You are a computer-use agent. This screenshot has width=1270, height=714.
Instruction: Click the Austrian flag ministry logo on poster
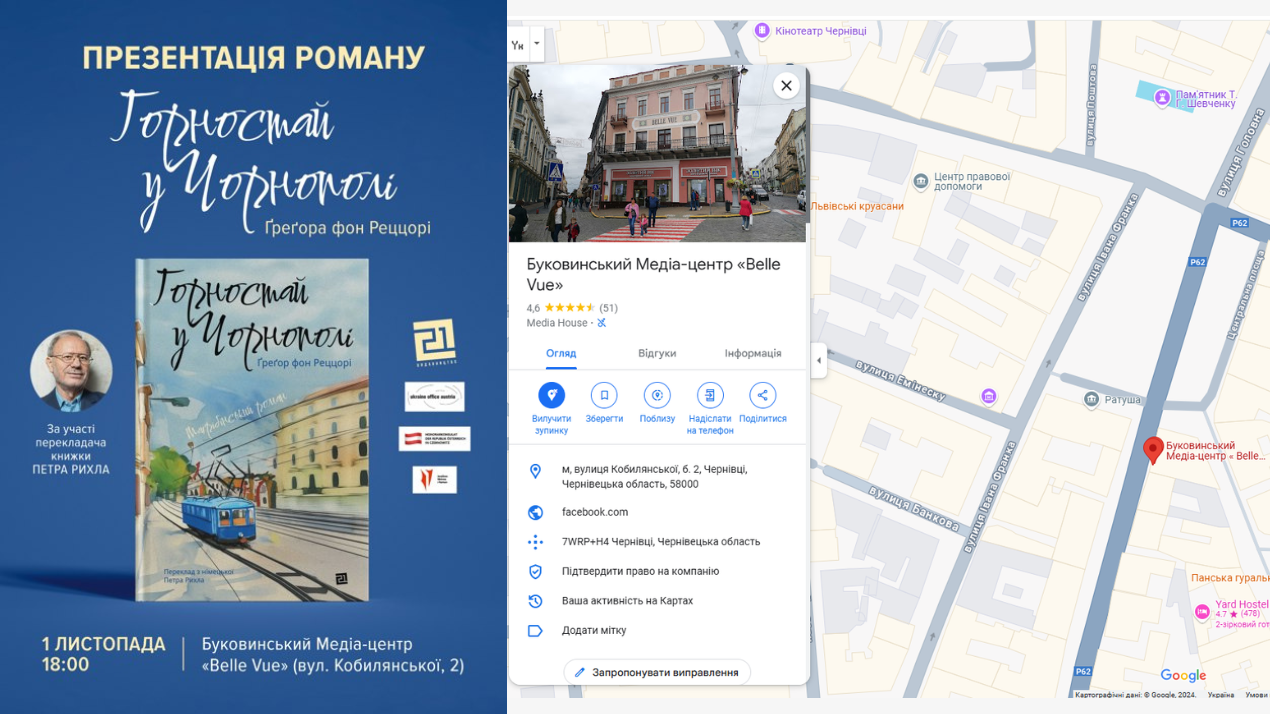click(x=435, y=438)
